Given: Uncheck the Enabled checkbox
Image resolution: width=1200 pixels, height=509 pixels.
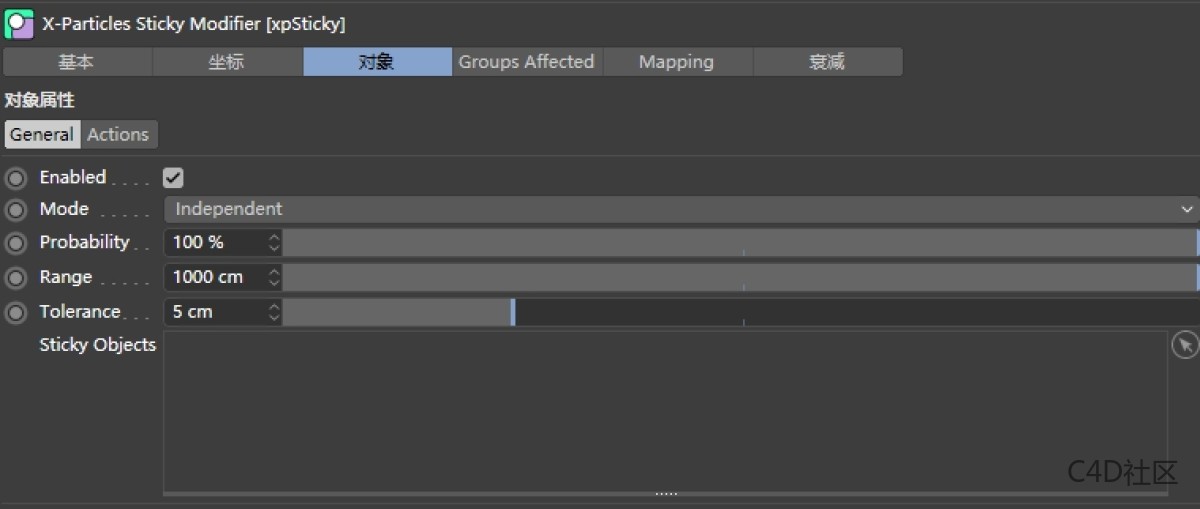Looking at the screenshot, I should click(173, 178).
